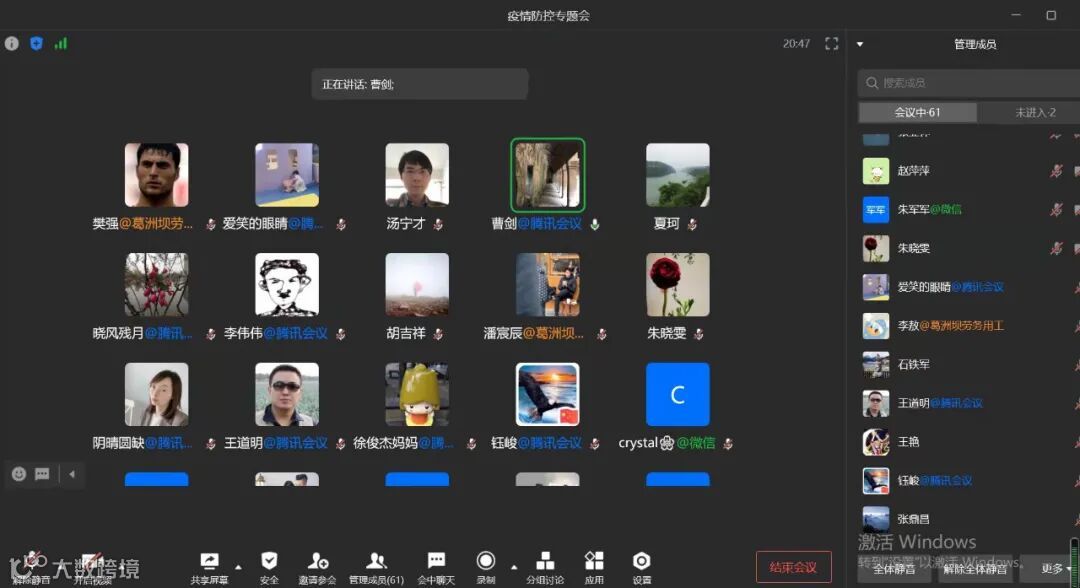Collapse the reaction bar arrow

click(x=72, y=474)
